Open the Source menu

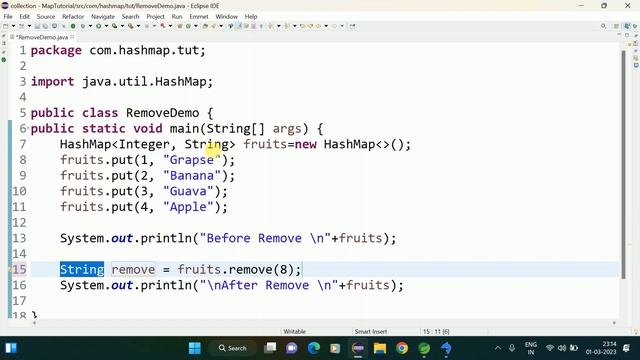pos(46,17)
